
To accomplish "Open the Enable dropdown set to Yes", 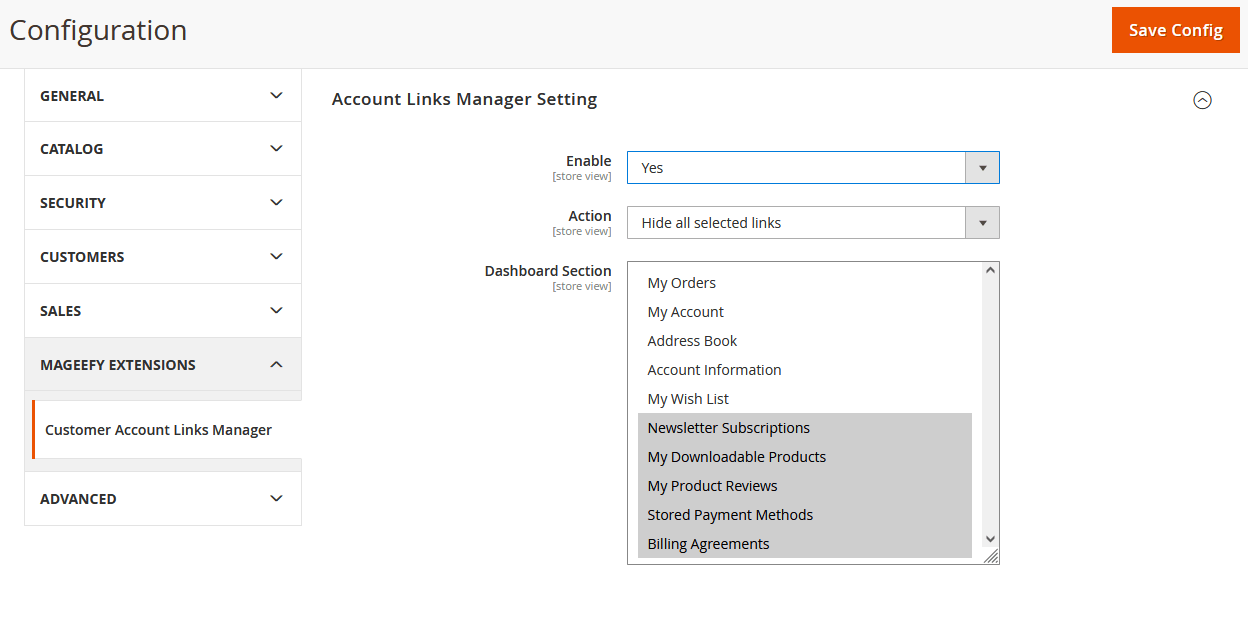I will click(x=812, y=168).
